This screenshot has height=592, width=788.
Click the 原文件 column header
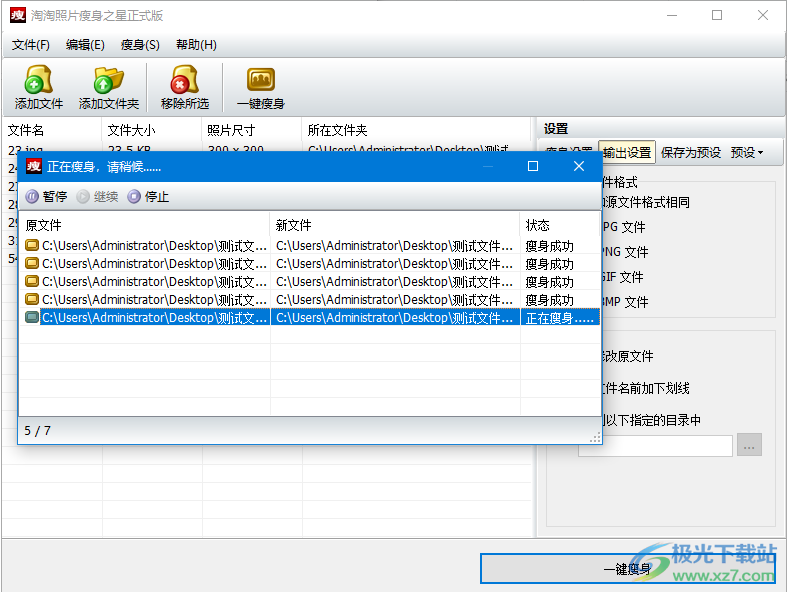click(x=144, y=225)
